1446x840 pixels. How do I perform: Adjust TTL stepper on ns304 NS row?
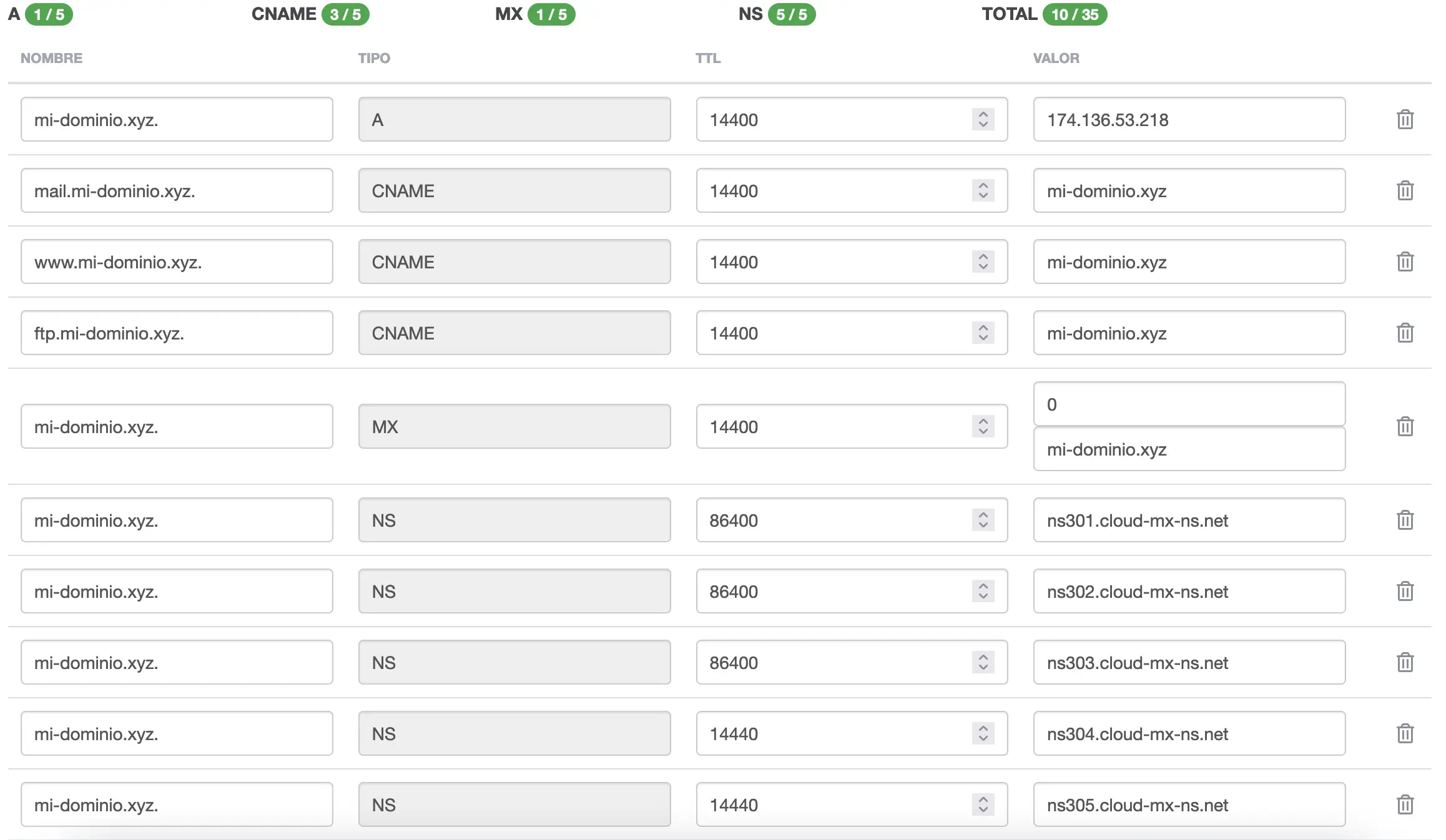coord(983,733)
